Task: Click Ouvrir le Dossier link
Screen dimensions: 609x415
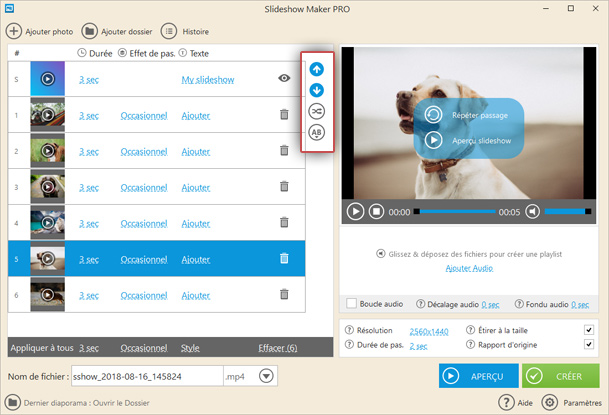Action: point(120,403)
